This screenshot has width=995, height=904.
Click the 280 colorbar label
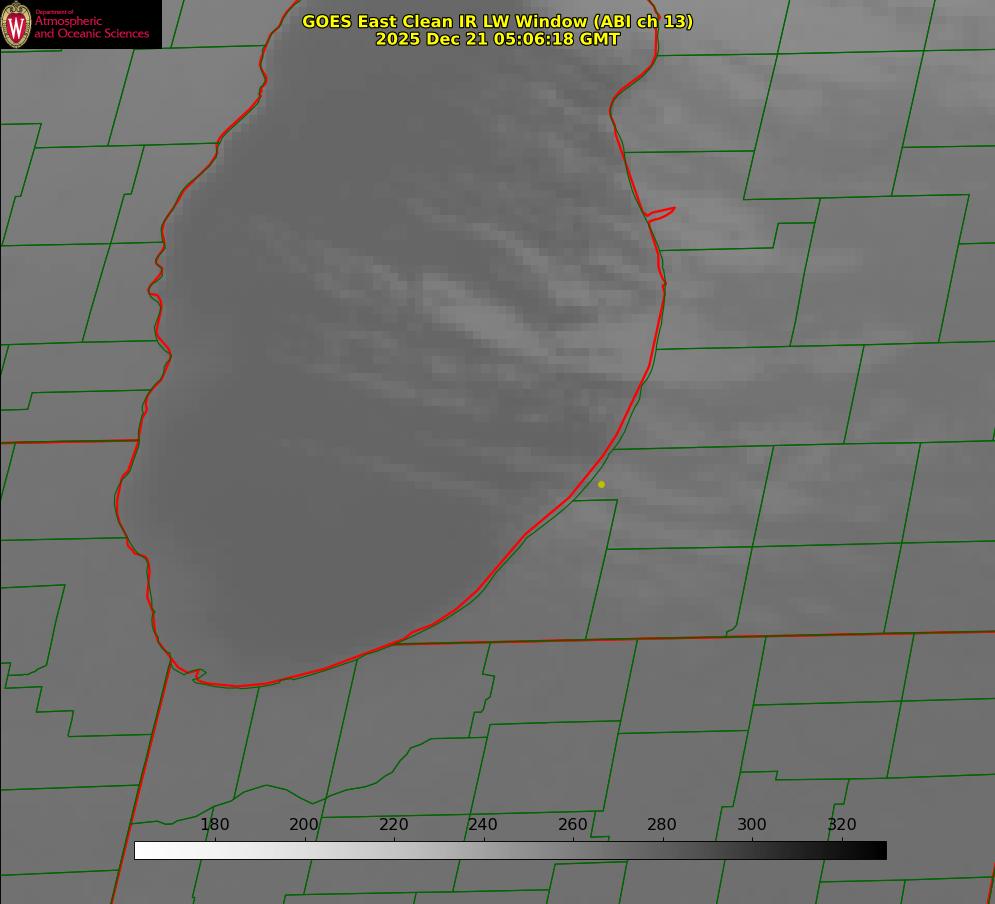(x=662, y=824)
